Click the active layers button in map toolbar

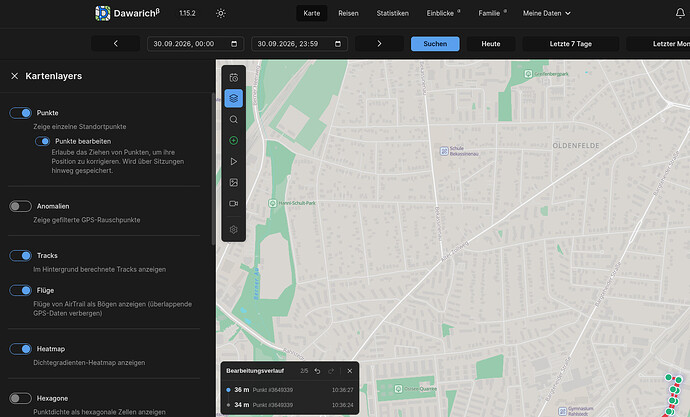point(234,98)
